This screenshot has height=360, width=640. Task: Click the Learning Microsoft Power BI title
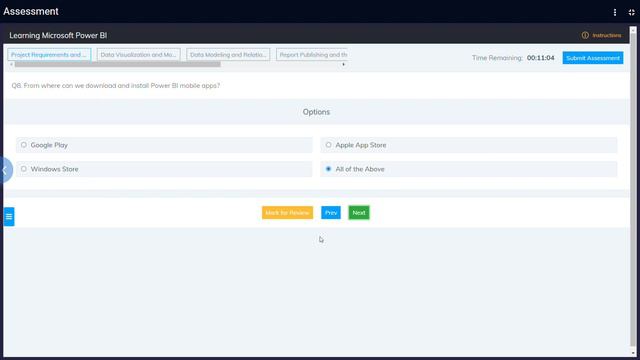tap(58, 36)
